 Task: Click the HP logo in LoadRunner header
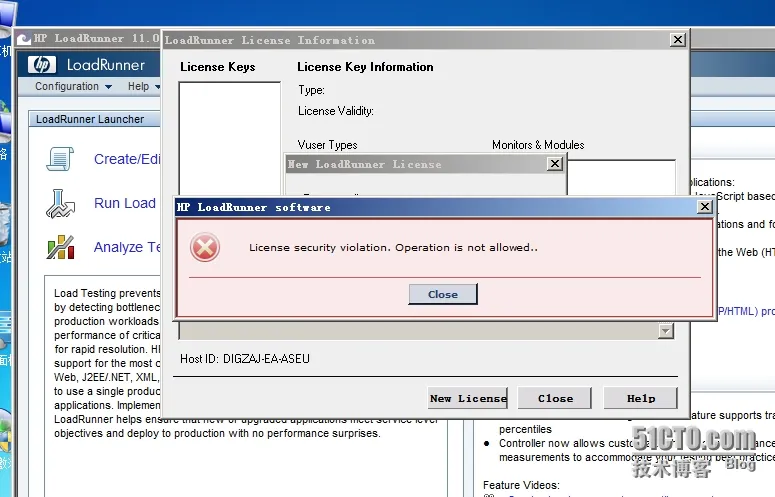coord(42,65)
